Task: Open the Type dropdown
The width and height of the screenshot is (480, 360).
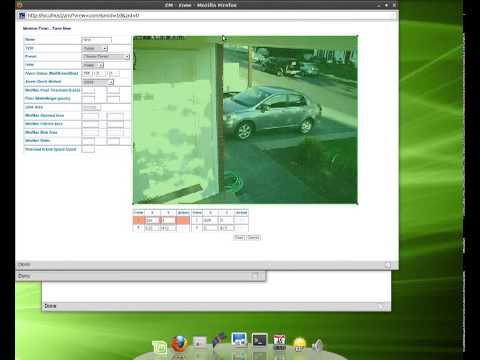Action: [95, 48]
